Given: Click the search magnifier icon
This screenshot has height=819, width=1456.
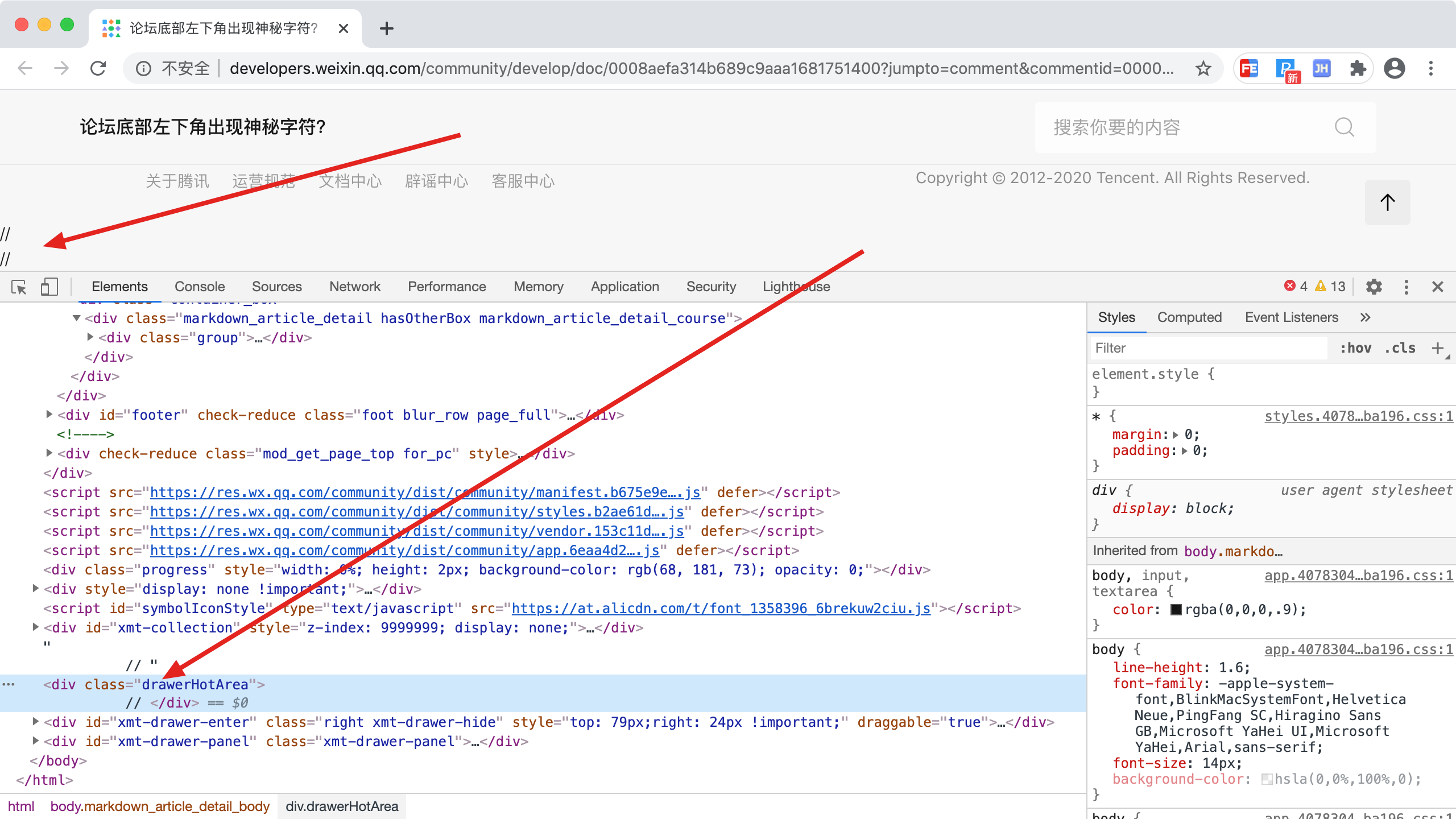Looking at the screenshot, I should pyautogui.click(x=1344, y=127).
